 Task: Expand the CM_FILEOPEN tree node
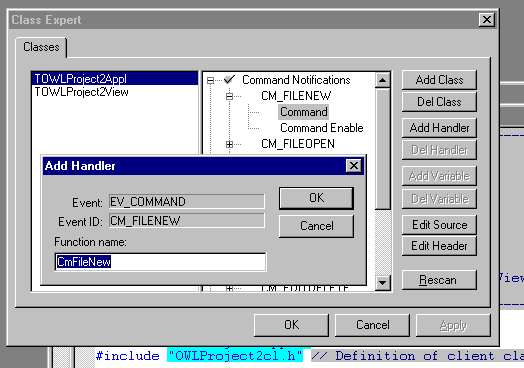229,144
